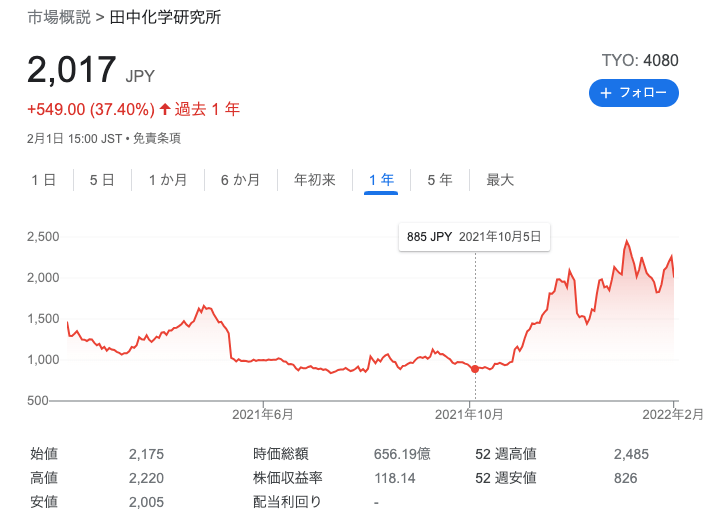Screen dimensions: 714x524
Task: Click the フォロー follow button
Action: tap(633, 93)
